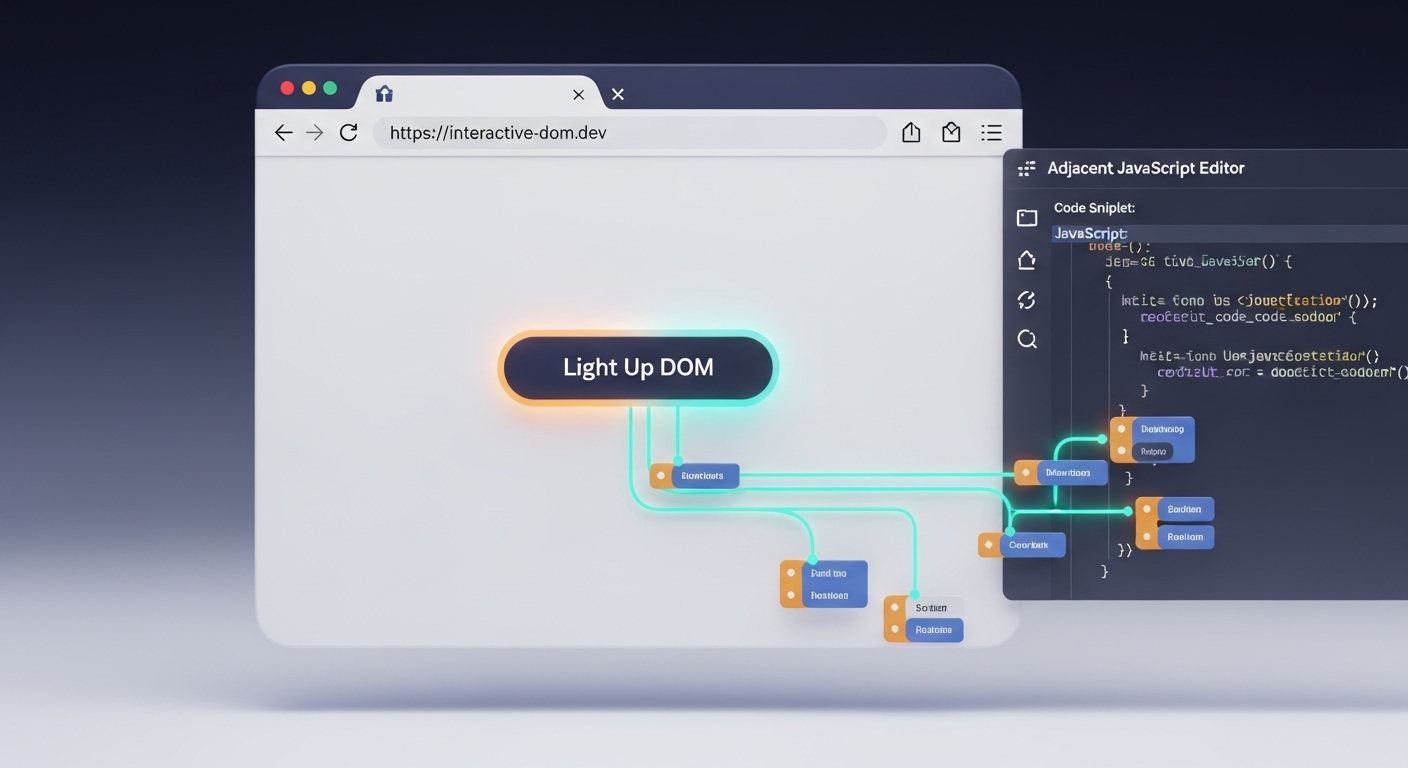Toggle the dot beside the white Sotten row
1408x768 pixels.
[895, 608]
